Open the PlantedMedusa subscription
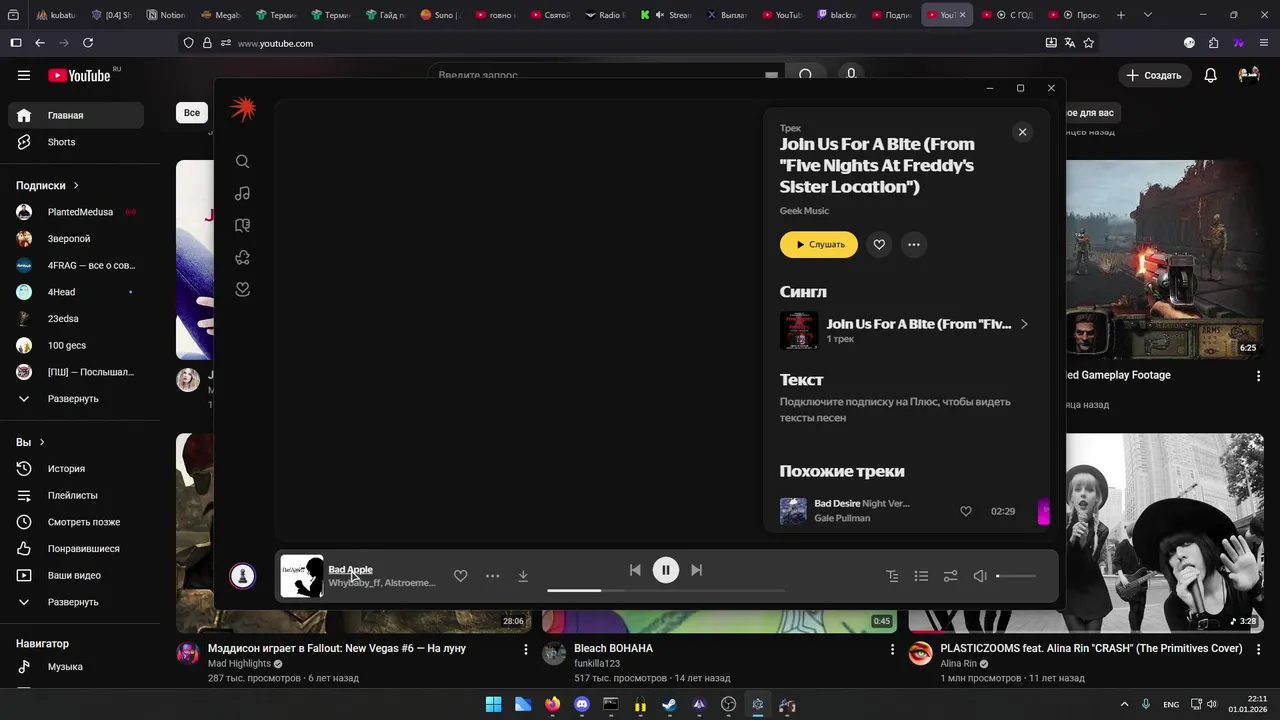The width and height of the screenshot is (1280, 720). [x=76, y=212]
